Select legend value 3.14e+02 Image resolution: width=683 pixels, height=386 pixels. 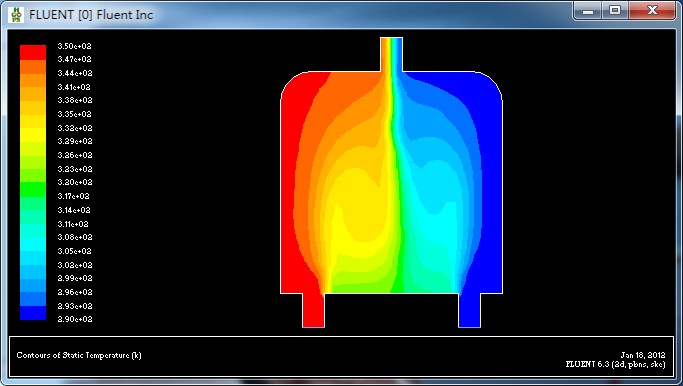pos(74,210)
